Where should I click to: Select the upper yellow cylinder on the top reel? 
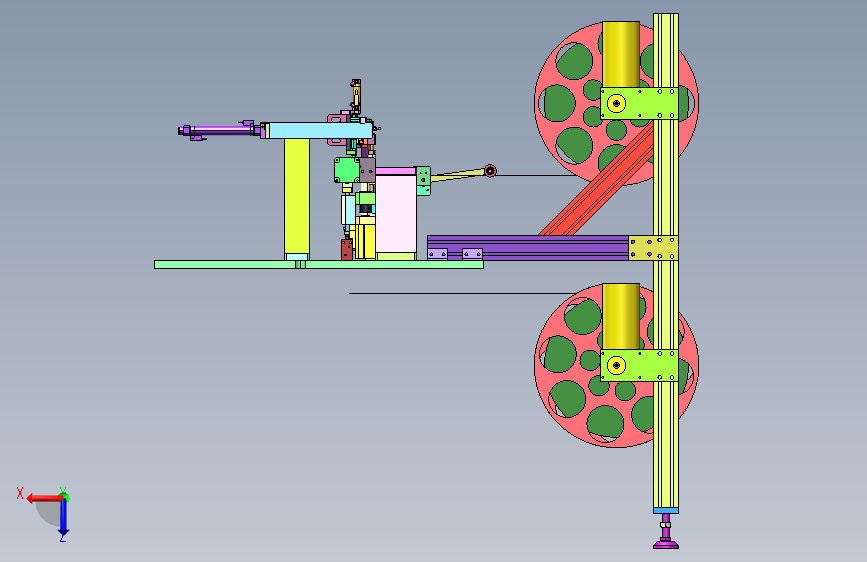621,54
